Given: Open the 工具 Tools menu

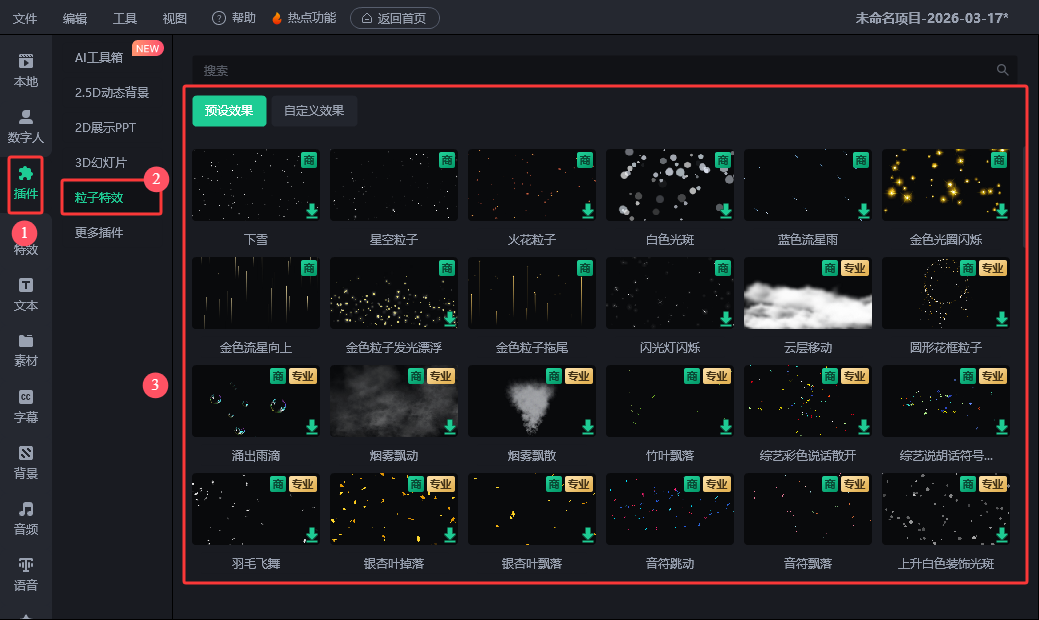Looking at the screenshot, I should [125, 18].
